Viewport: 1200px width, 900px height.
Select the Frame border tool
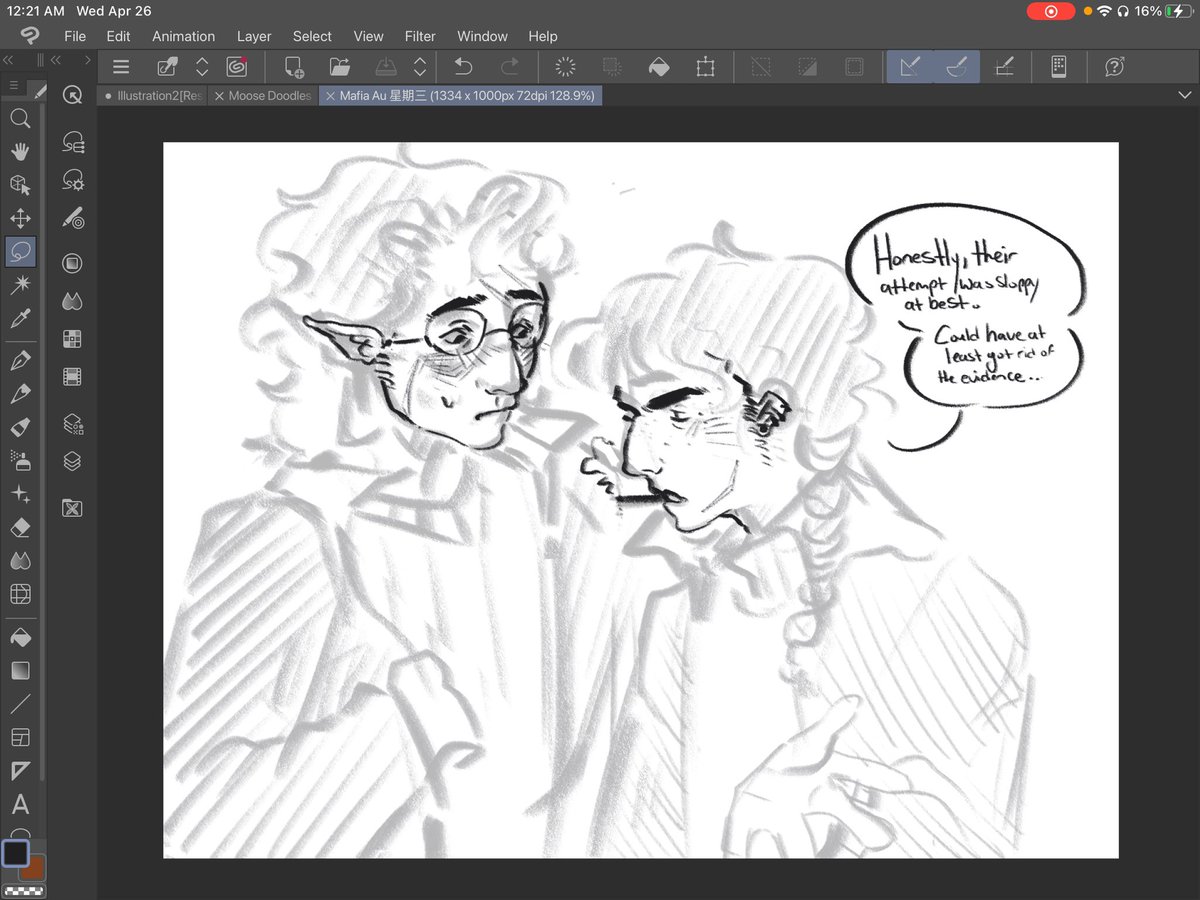coord(20,737)
